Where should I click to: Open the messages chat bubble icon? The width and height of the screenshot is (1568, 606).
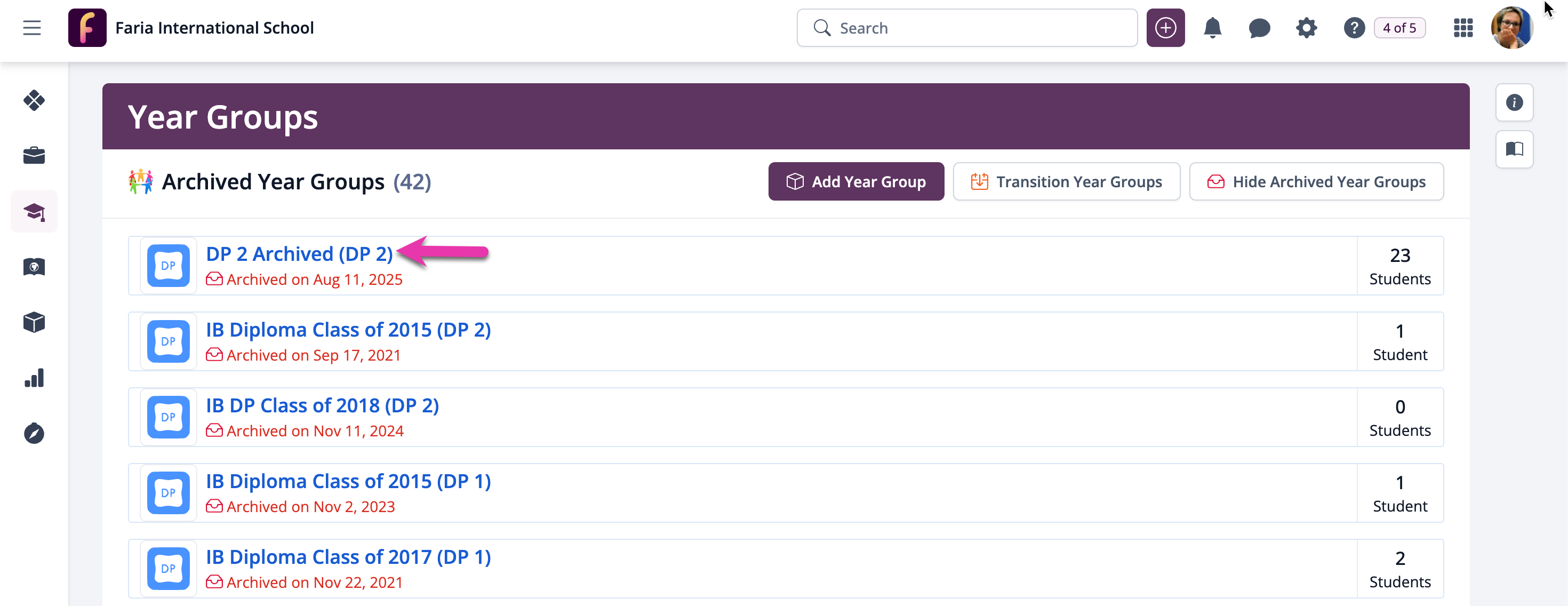pyautogui.click(x=1259, y=28)
